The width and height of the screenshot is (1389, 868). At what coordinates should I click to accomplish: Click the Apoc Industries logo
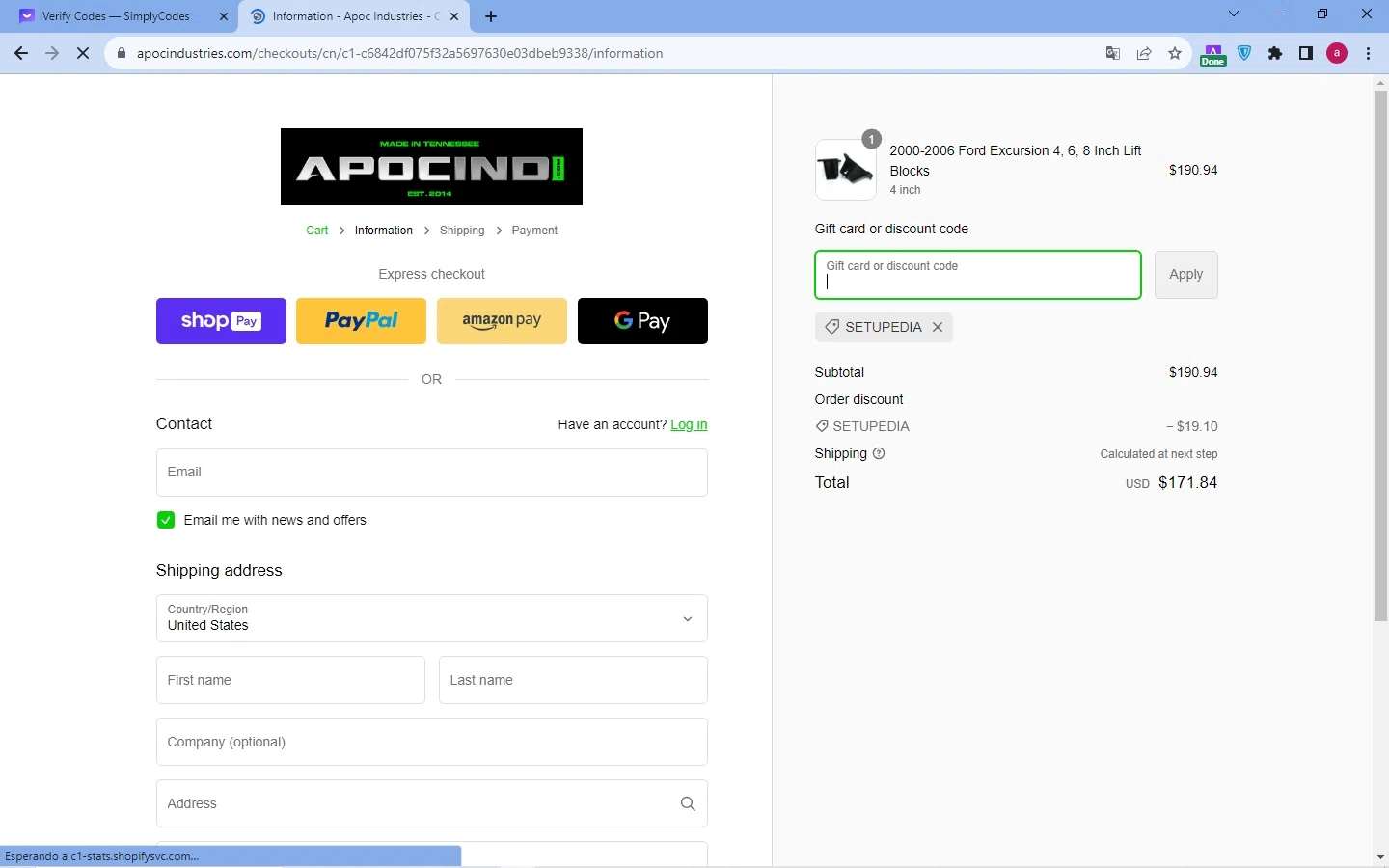(431, 167)
